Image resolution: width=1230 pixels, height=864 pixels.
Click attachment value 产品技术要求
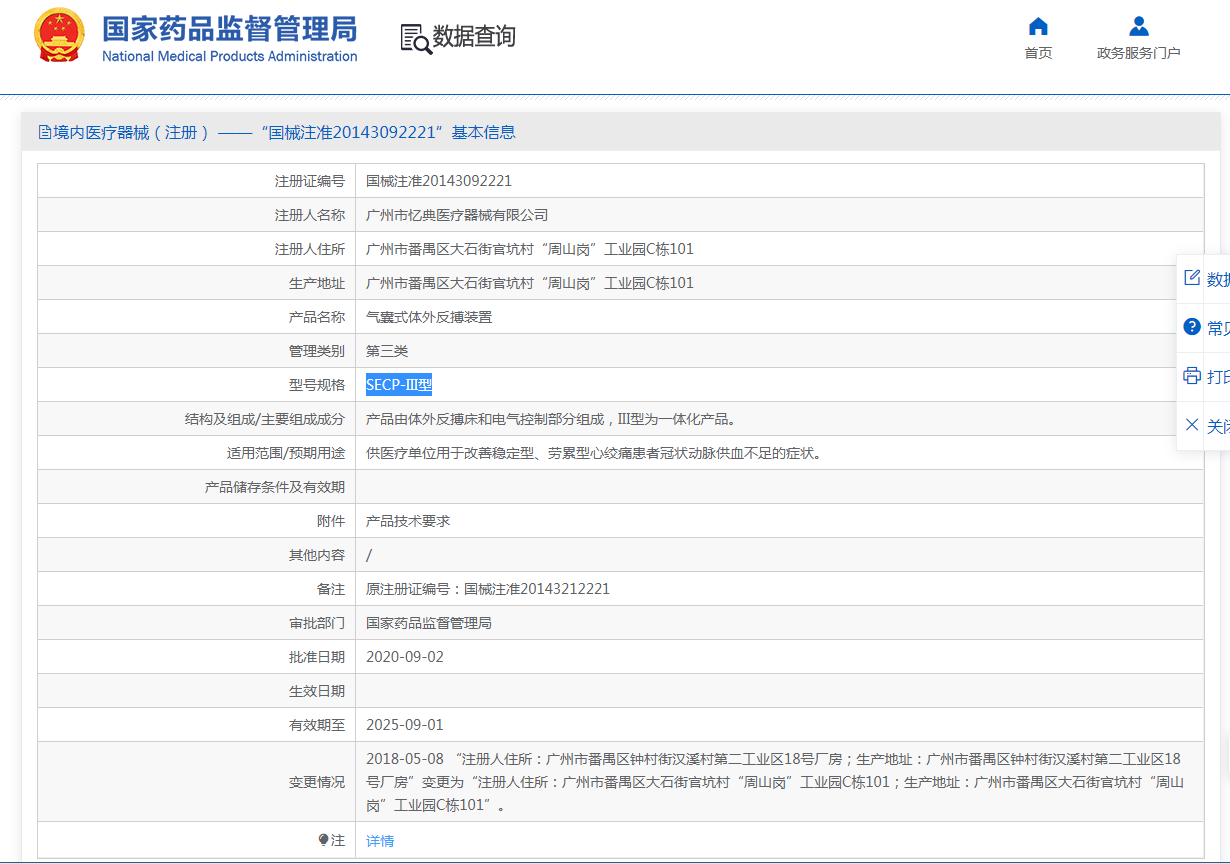coord(408,521)
